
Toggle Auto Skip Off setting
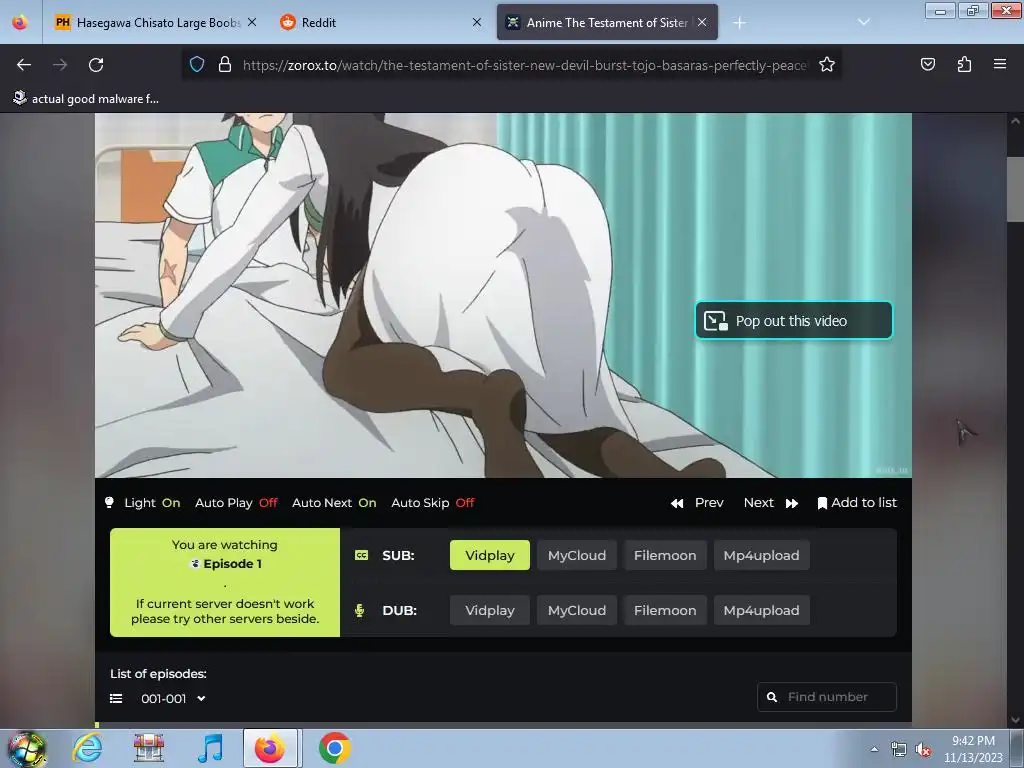coord(433,503)
